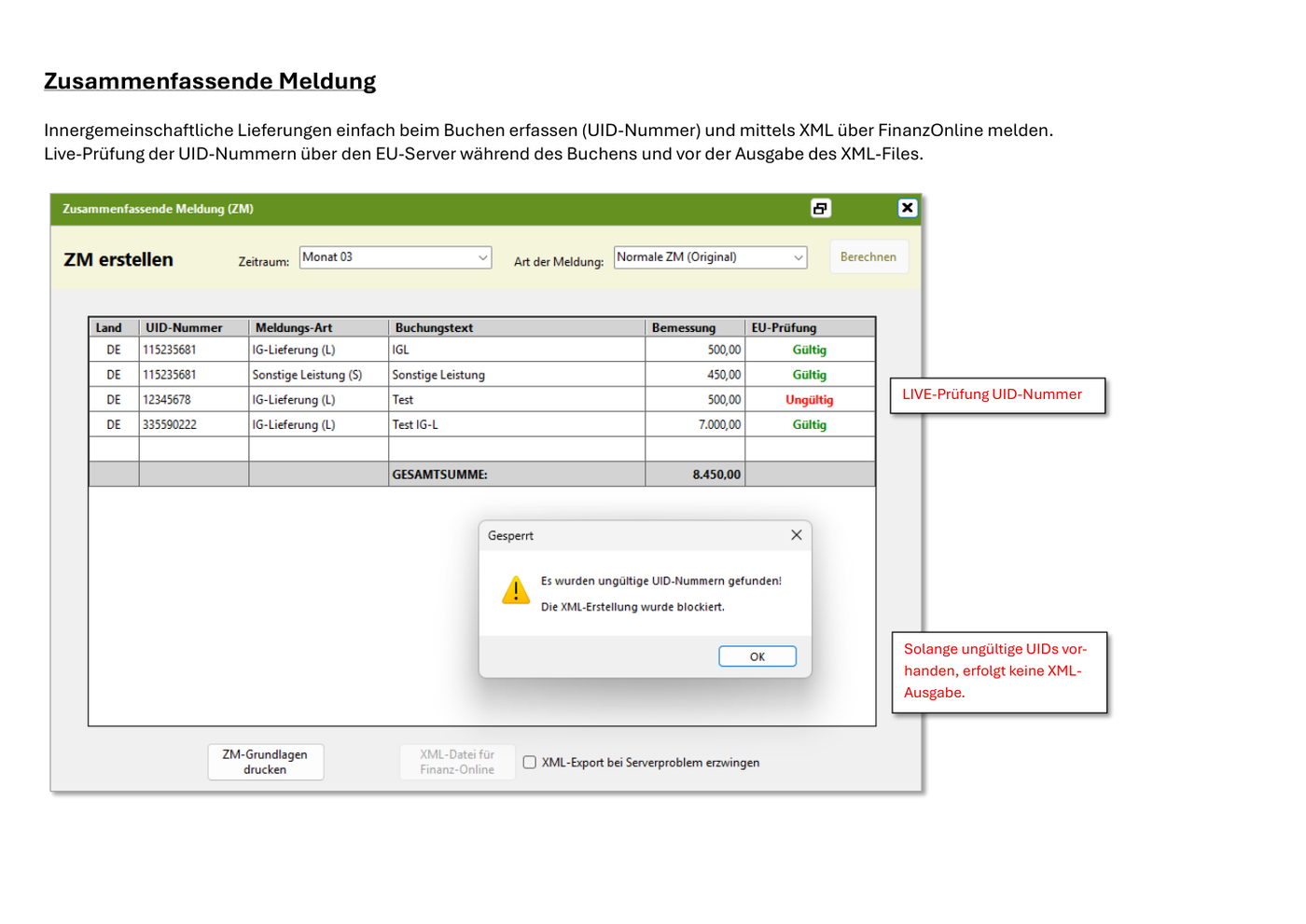Viewport: 1306px width, 924px height.
Task: Expand the Art der Meldung dropdown
Action: pos(711,257)
